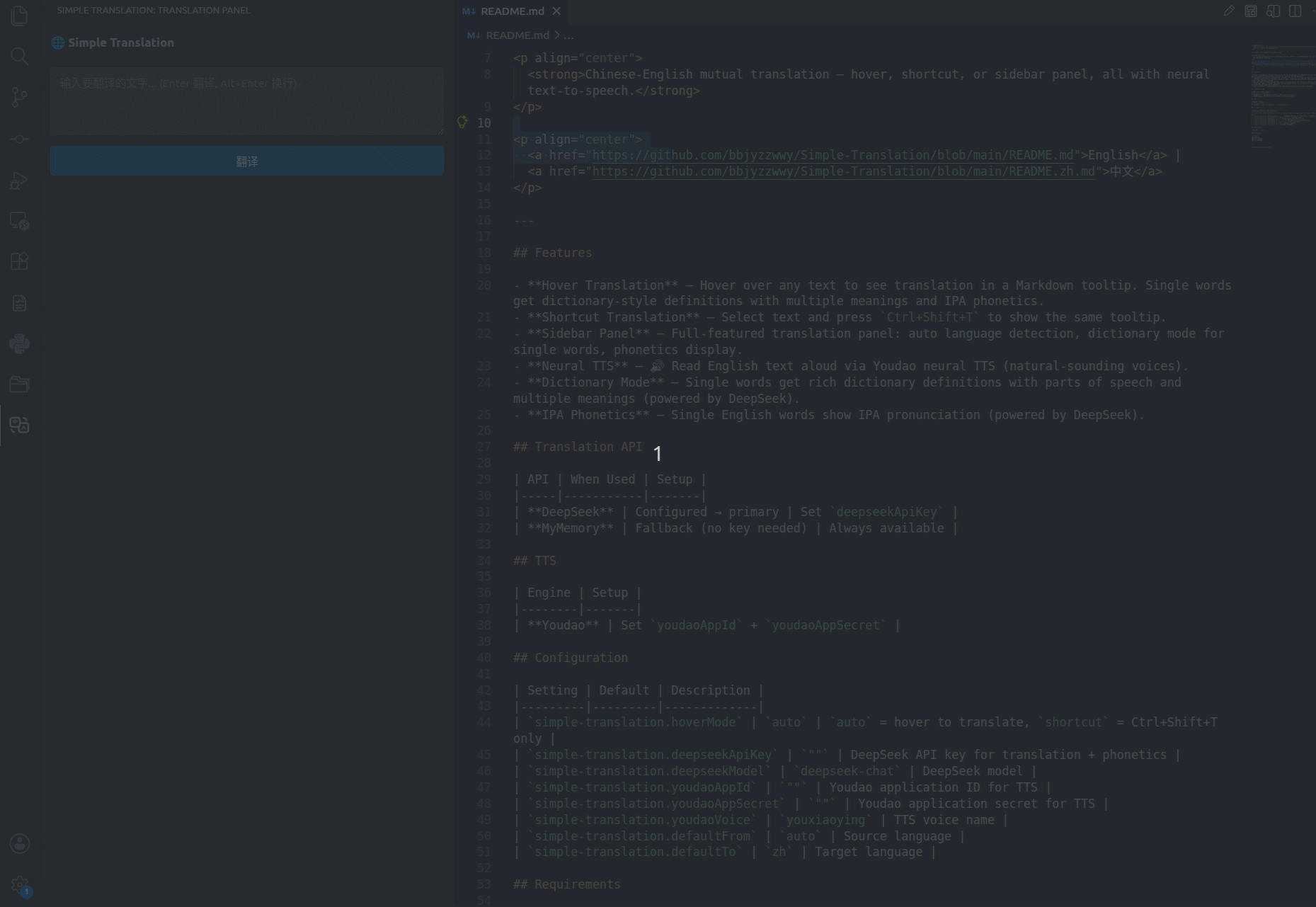
Task: Click the deepseekApiKey setting line
Action: (x=847, y=755)
